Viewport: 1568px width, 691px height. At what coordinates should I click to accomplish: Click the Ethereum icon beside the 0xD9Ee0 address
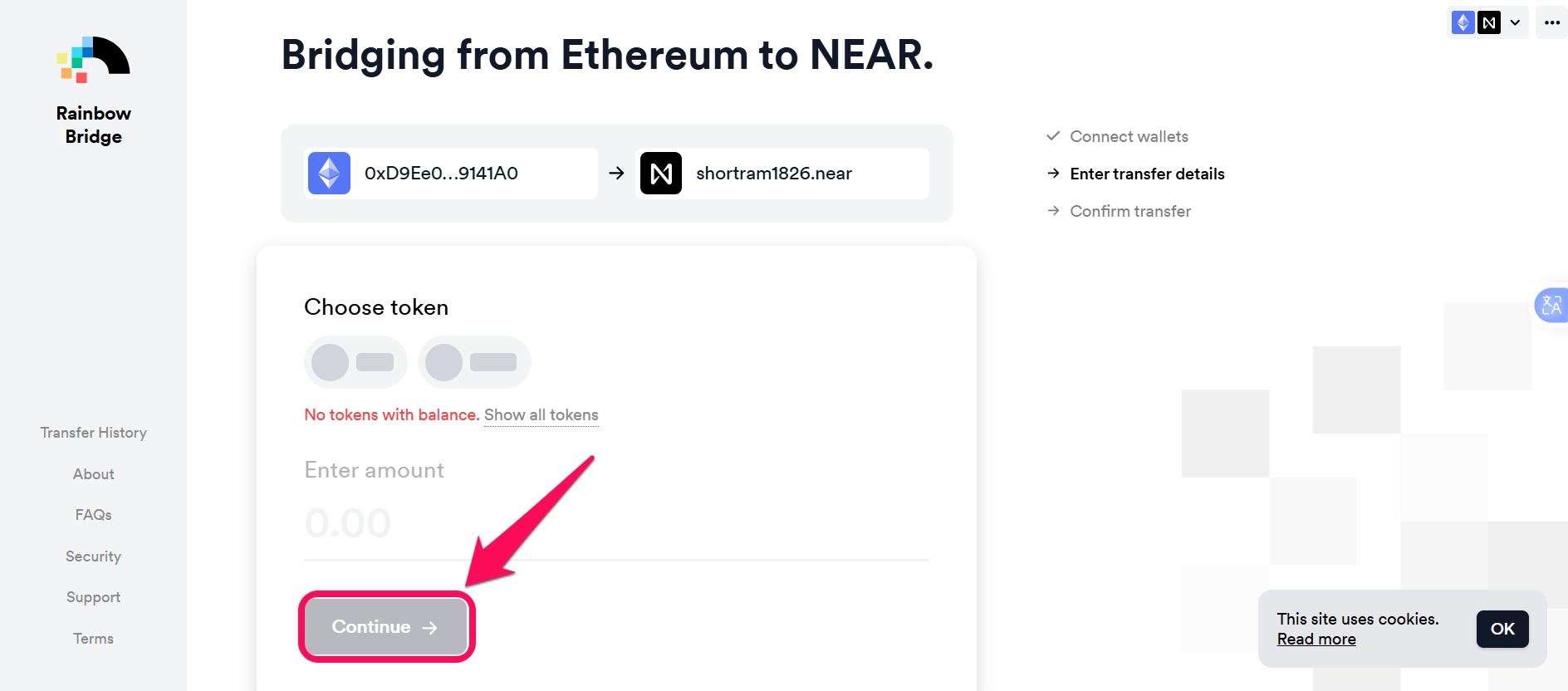tap(329, 173)
